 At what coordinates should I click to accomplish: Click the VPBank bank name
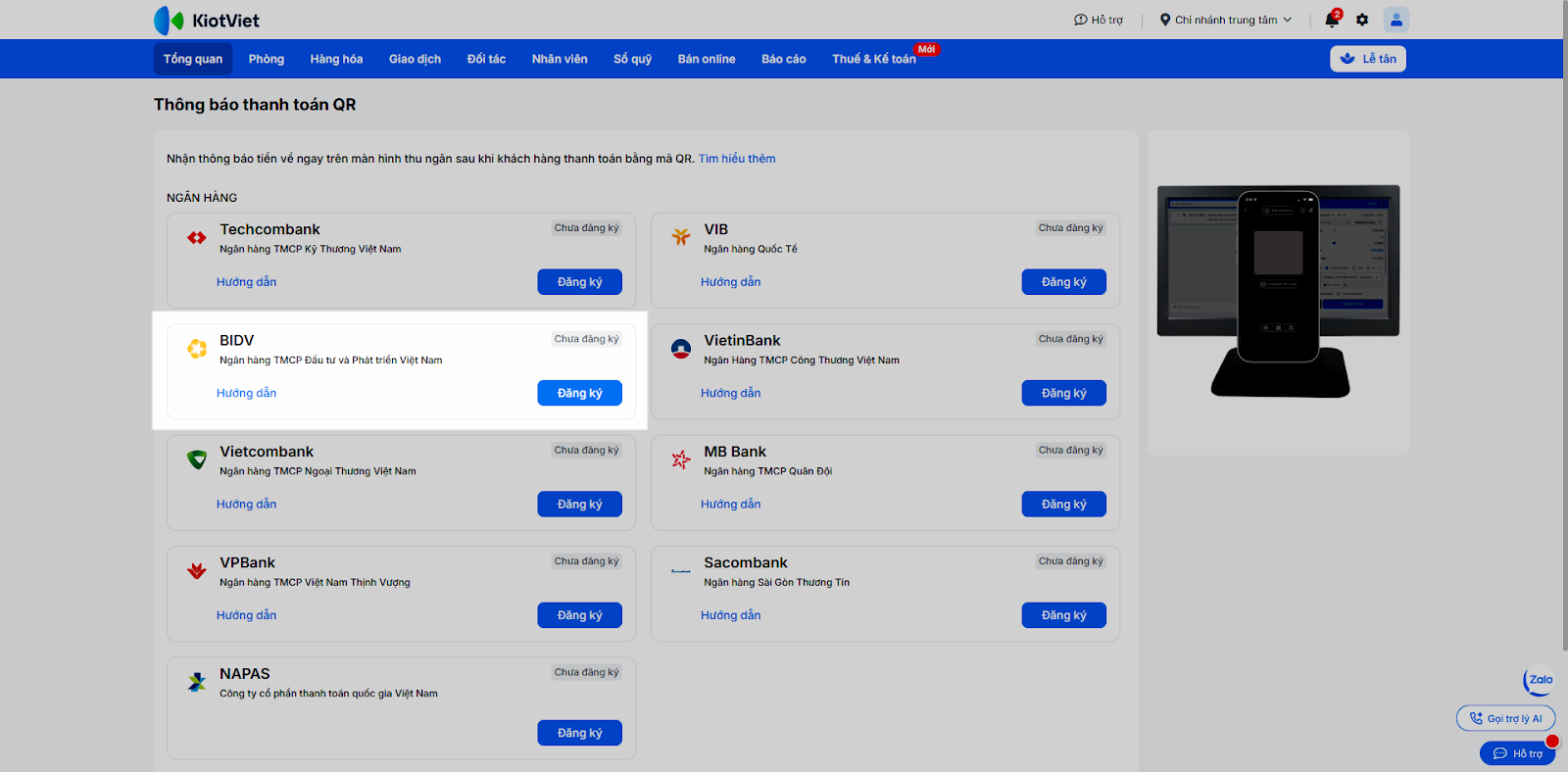[x=248, y=563]
